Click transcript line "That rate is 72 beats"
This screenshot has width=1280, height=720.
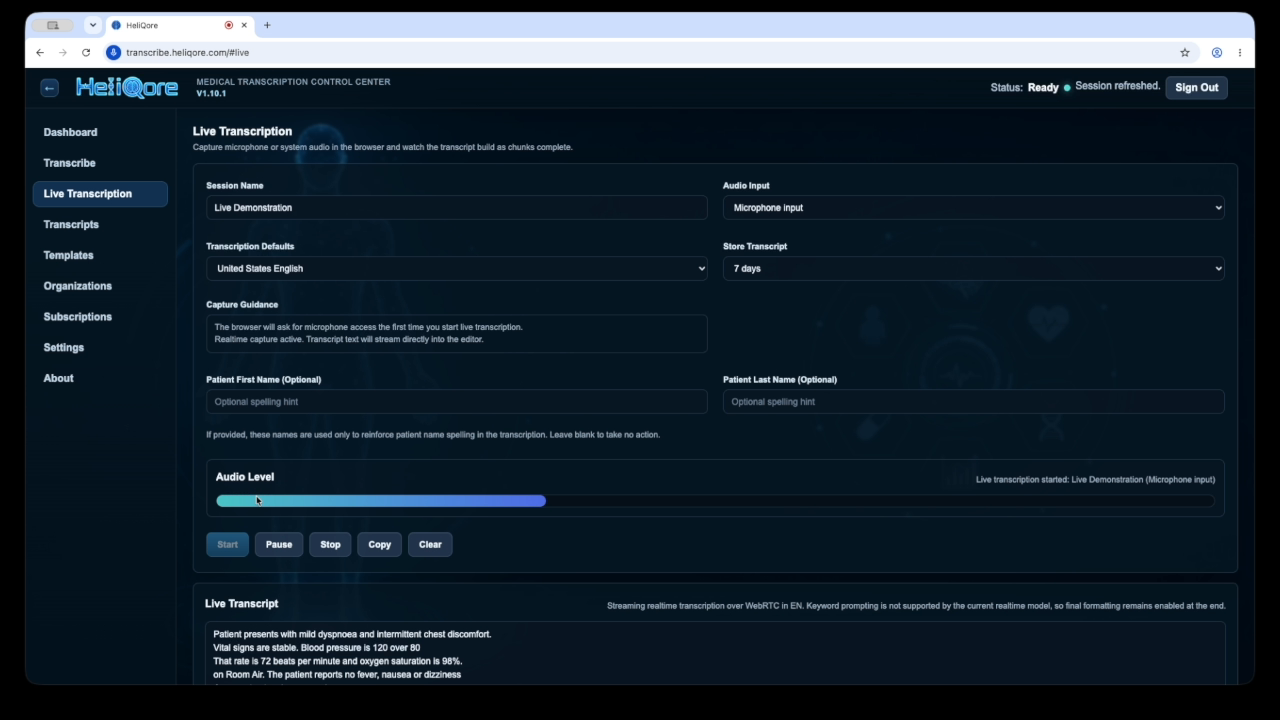click(337, 661)
